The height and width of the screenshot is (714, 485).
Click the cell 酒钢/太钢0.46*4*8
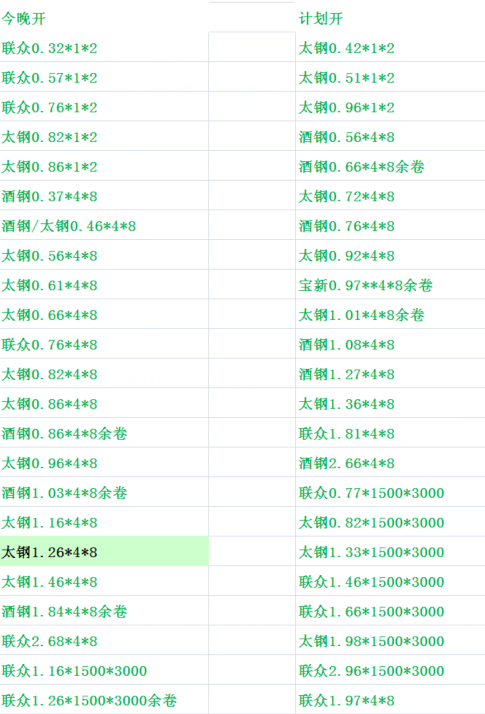coord(104,225)
